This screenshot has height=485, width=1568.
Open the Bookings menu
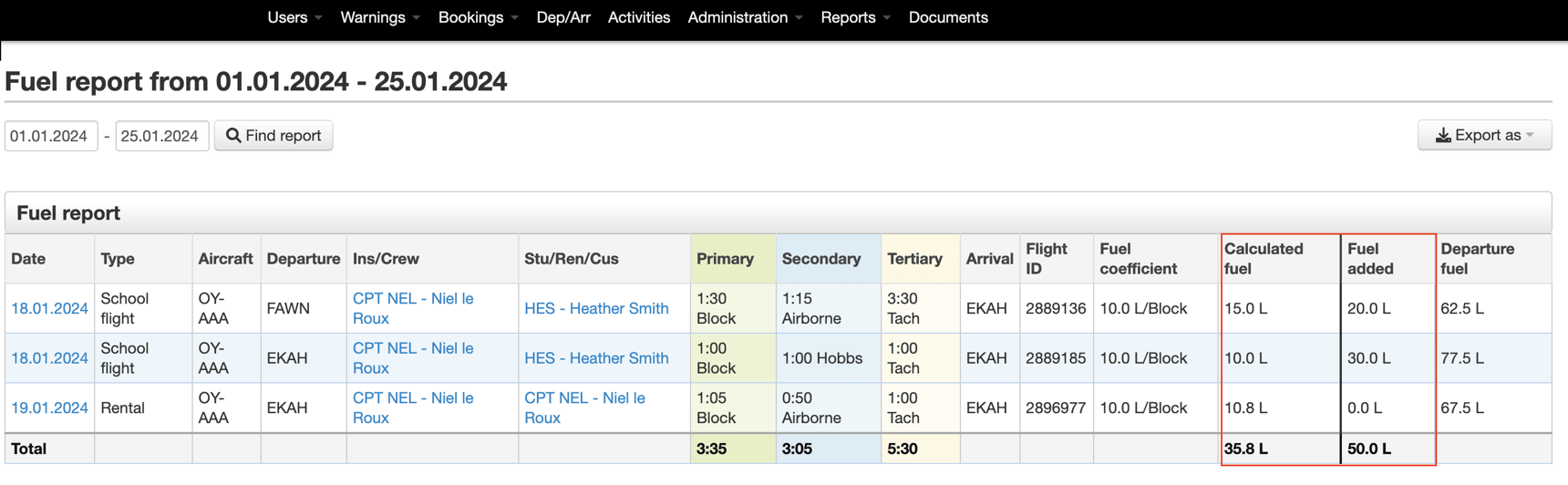[477, 17]
